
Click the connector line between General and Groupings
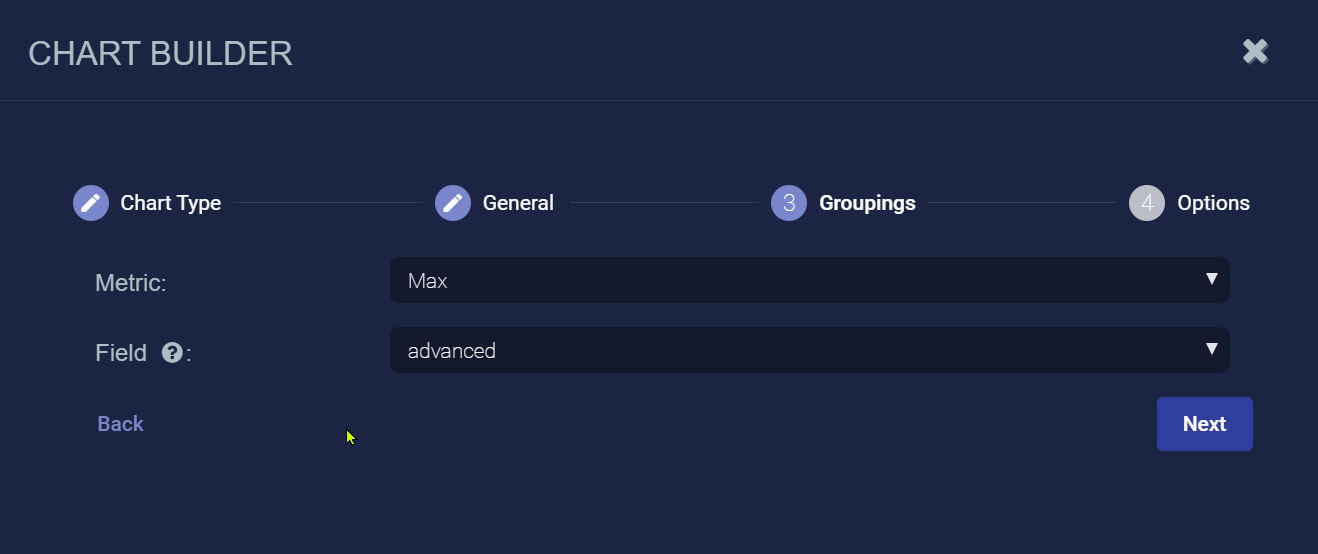(x=663, y=203)
